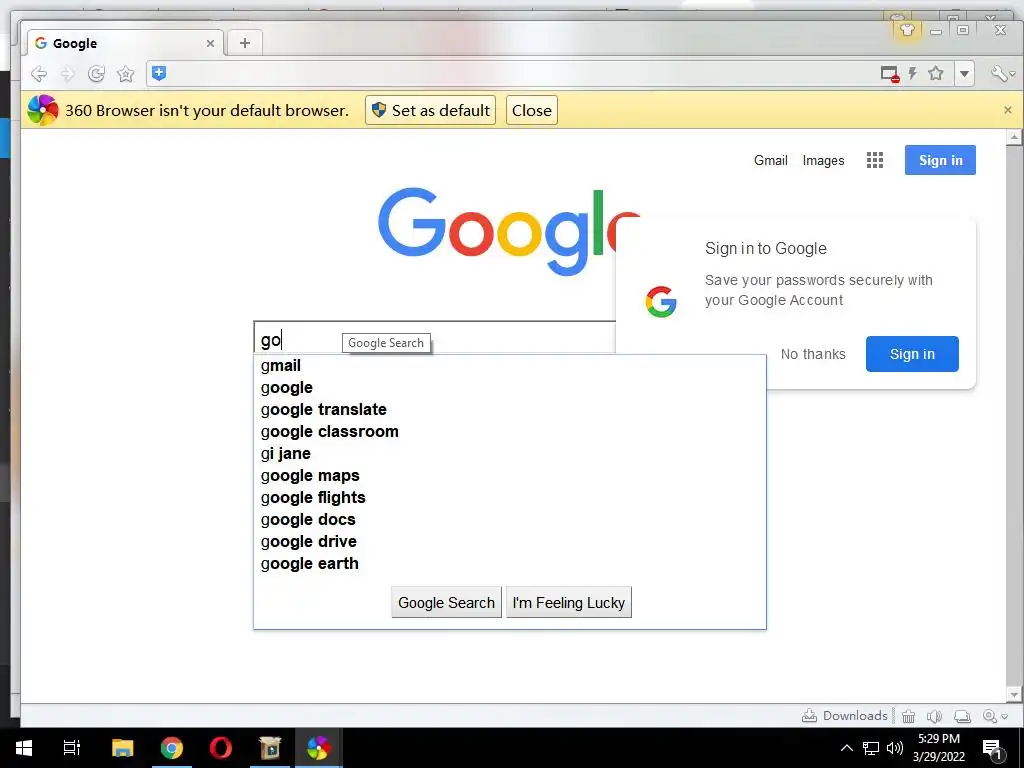Click Set as default button
1024x768 pixels.
tap(430, 110)
